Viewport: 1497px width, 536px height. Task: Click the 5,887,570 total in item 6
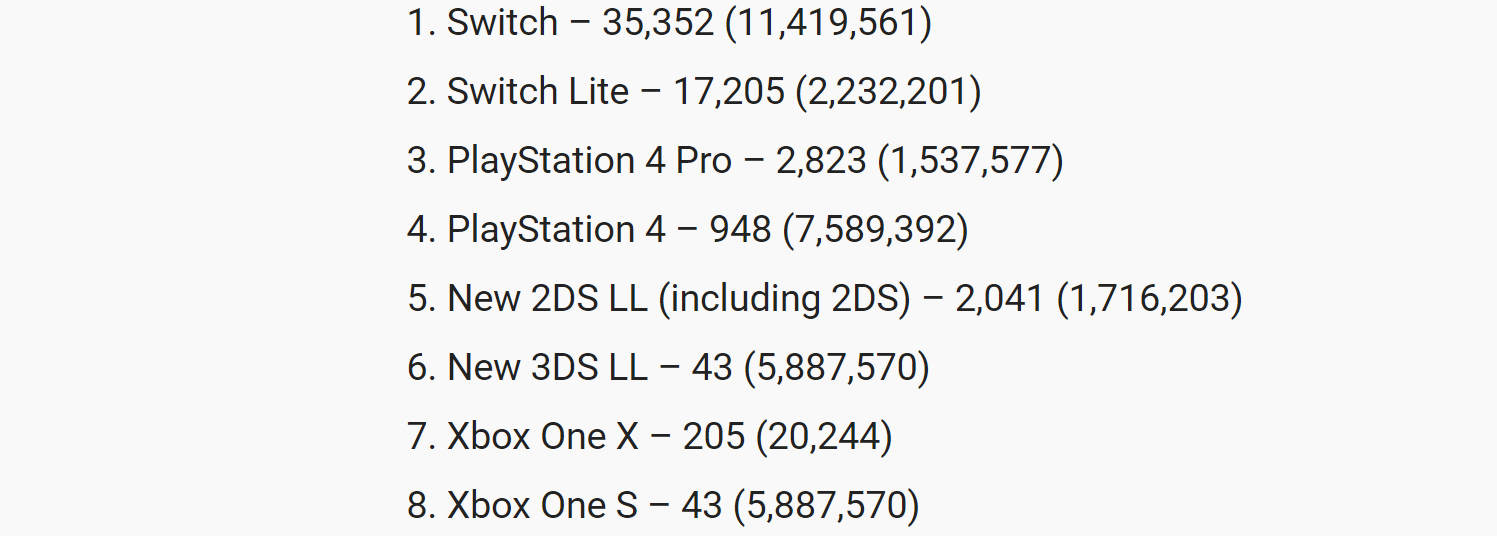[x=837, y=367]
